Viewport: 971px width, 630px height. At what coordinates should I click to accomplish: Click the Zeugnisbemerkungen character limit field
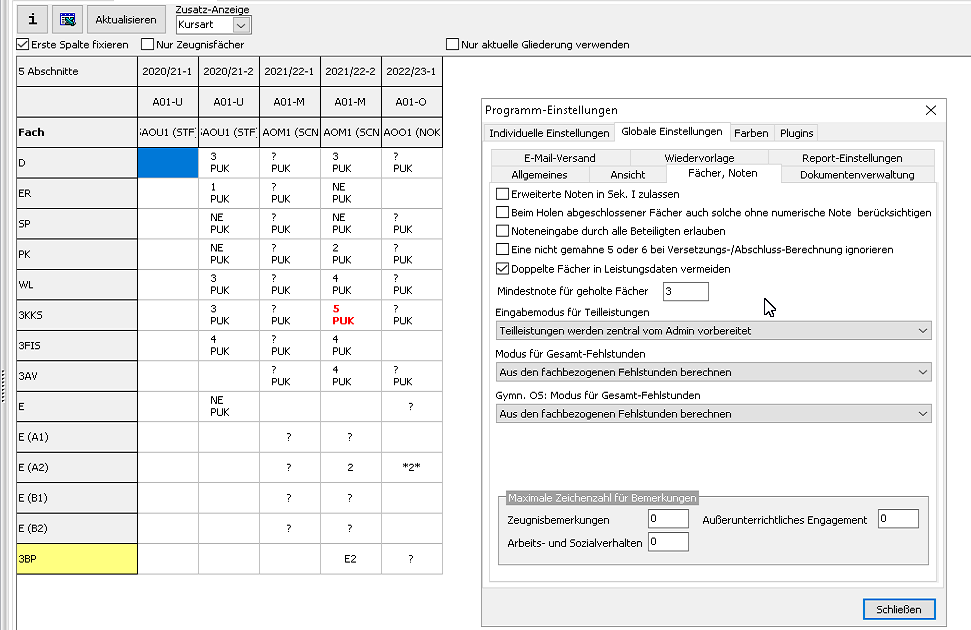pos(668,519)
